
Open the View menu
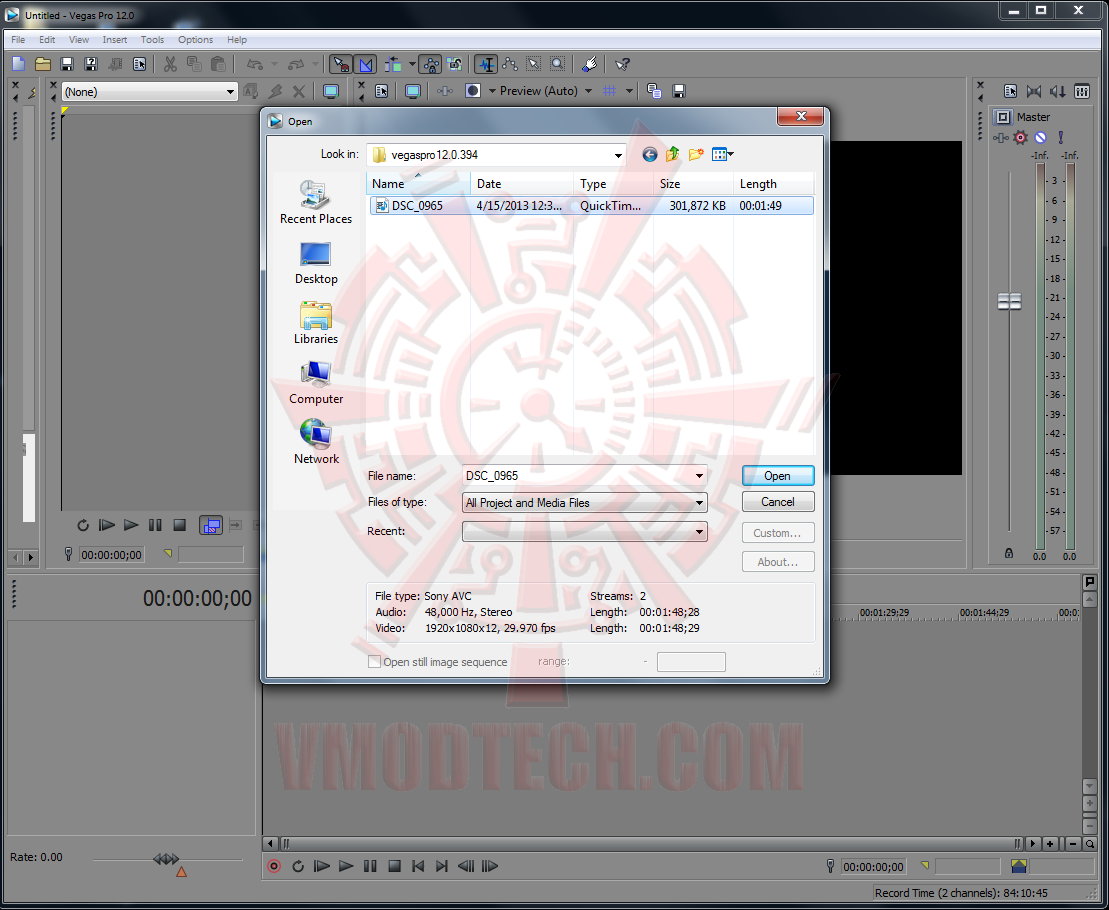click(79, 40)
